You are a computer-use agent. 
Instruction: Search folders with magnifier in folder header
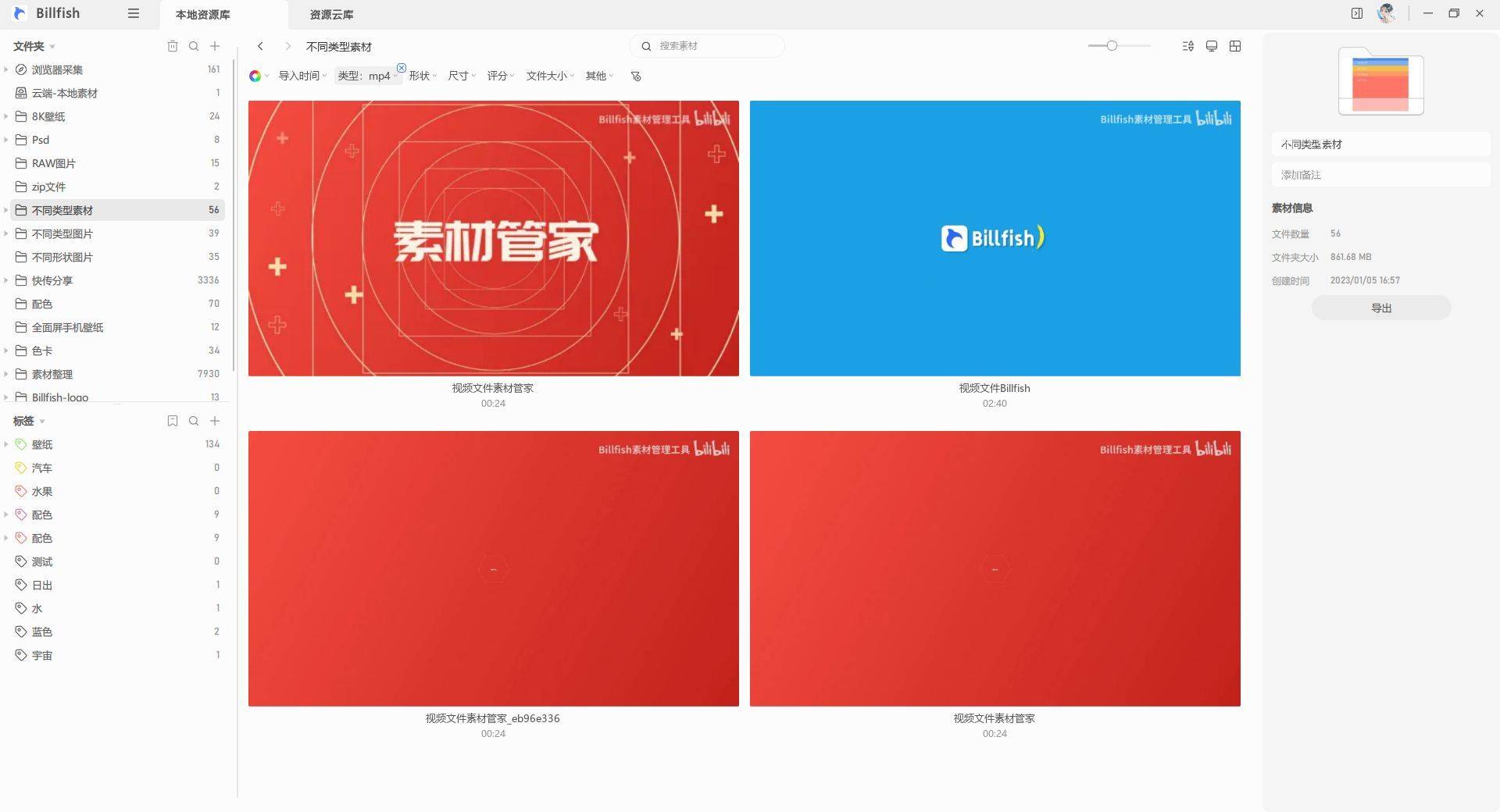coord(194,46)
